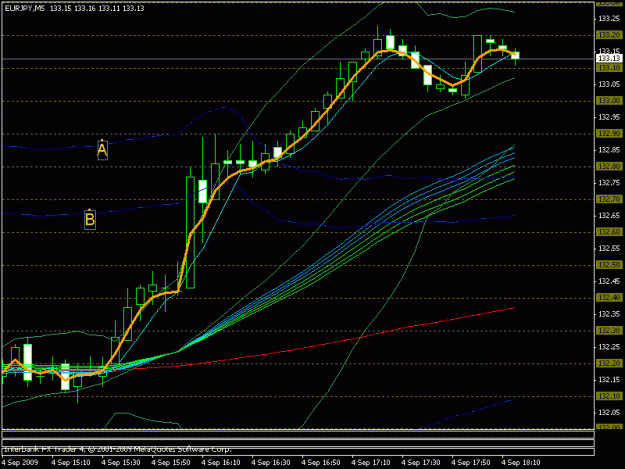This screenshot has height=469, width=625.
Task: Click the highlighted 132.70 price level label
Action: [609, 199]
